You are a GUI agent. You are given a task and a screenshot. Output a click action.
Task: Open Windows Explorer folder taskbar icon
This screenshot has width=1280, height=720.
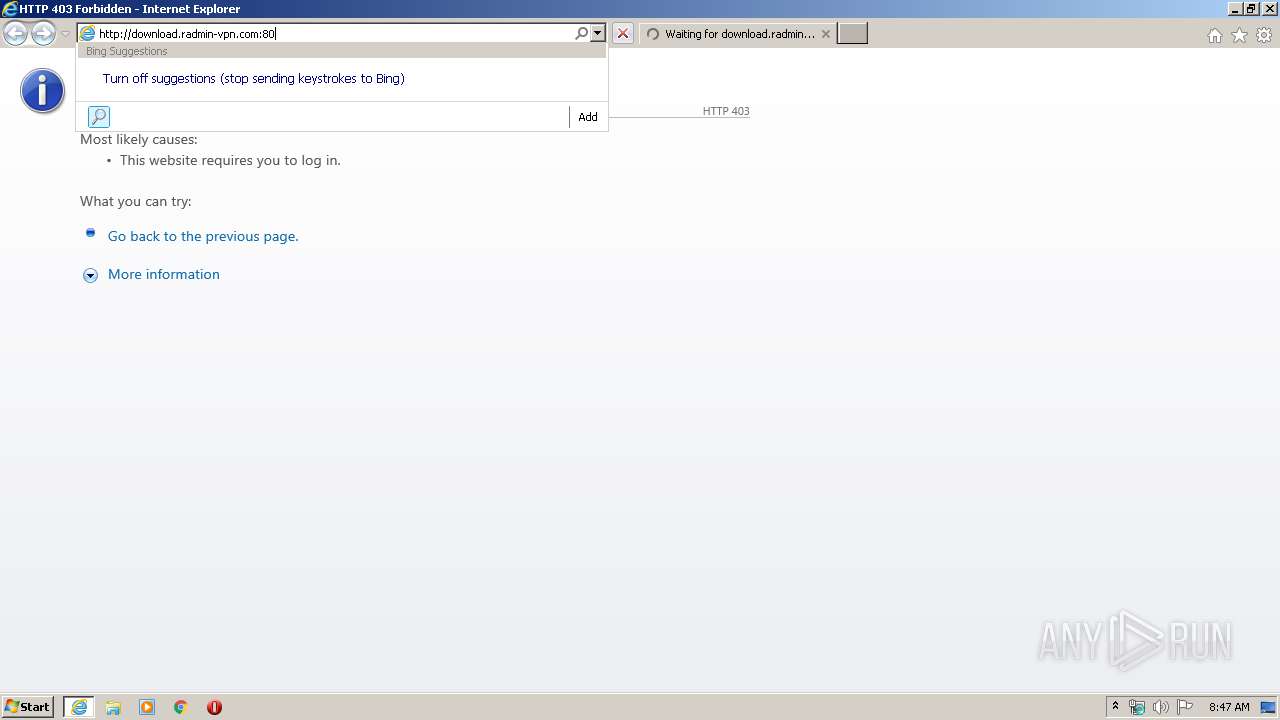pyautogui.click(x=113, y=707)
